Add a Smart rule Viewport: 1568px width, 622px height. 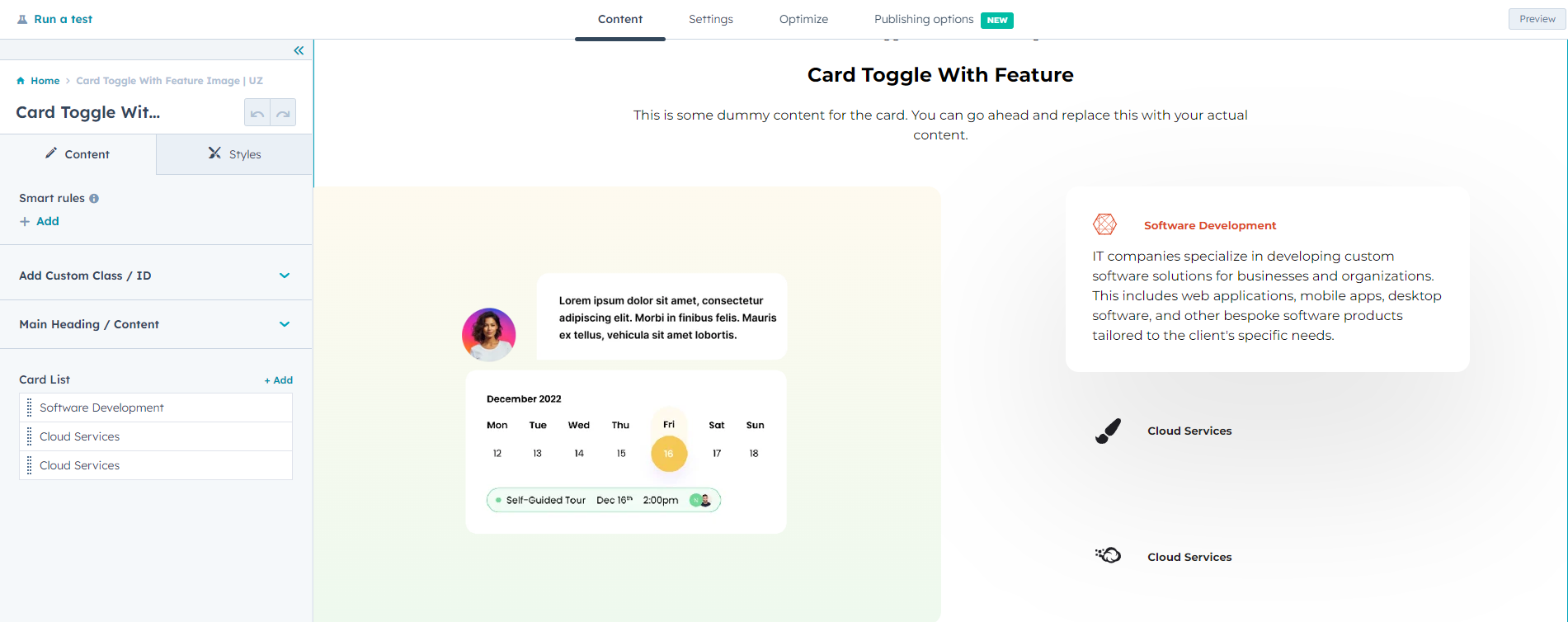40,221
